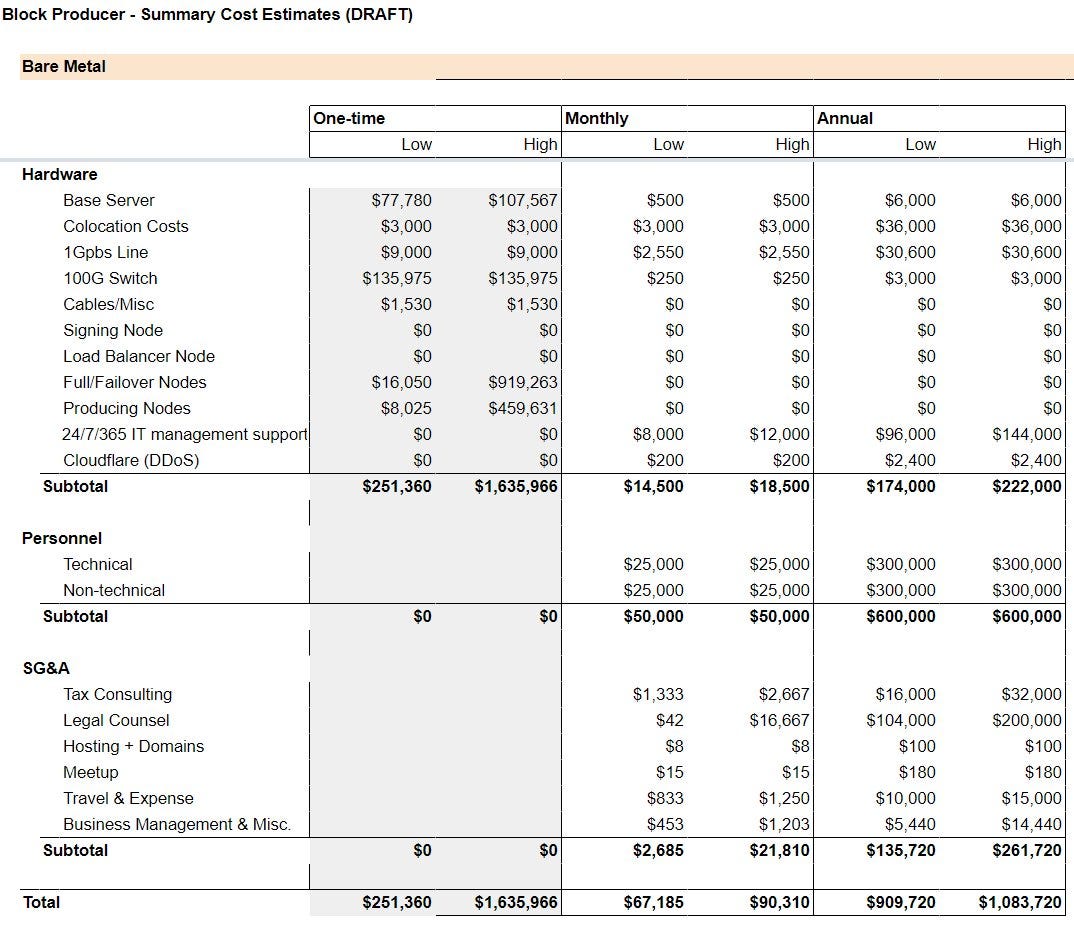This screenshot has height=926, width=1074.
Task: Select the 'Meetup' row label
Action: [x=90, y=773]
